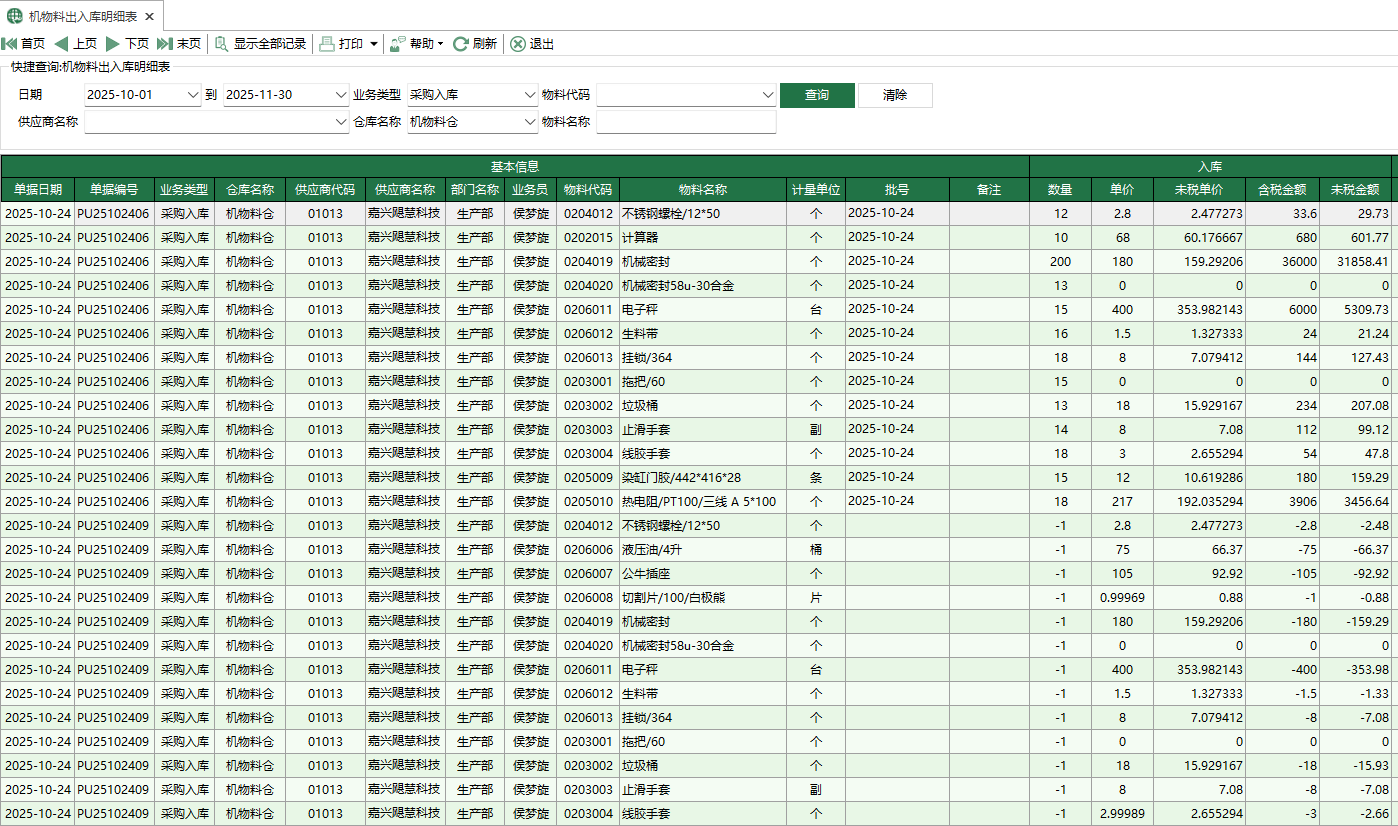This screenshot has height=826, width=1398.
Task: Open the 仓库名称 dropdown
Action: tap(530, 122)
